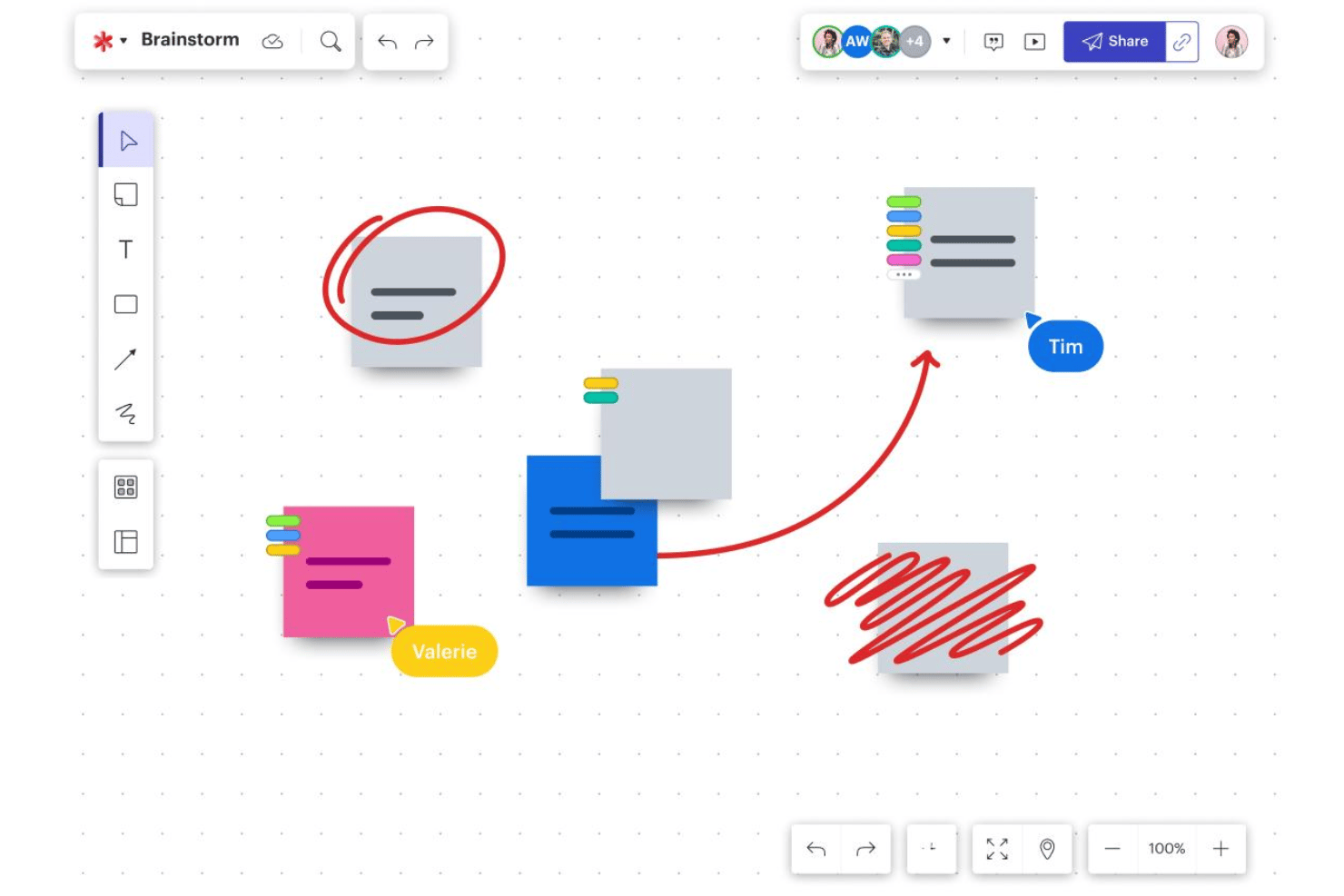Click the +4 collaborators badge
Viewport: 1344px width, 896px height.
point(915,42)
